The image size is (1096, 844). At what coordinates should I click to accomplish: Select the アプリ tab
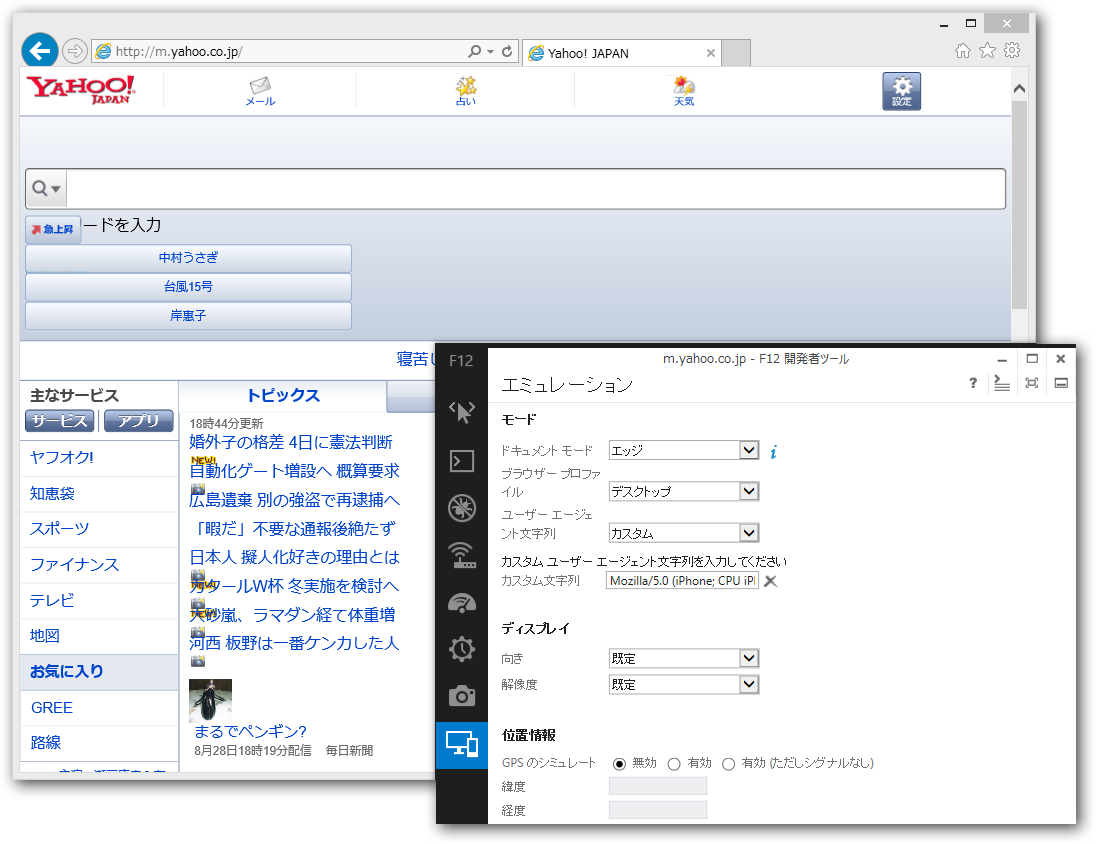[138, 421]
